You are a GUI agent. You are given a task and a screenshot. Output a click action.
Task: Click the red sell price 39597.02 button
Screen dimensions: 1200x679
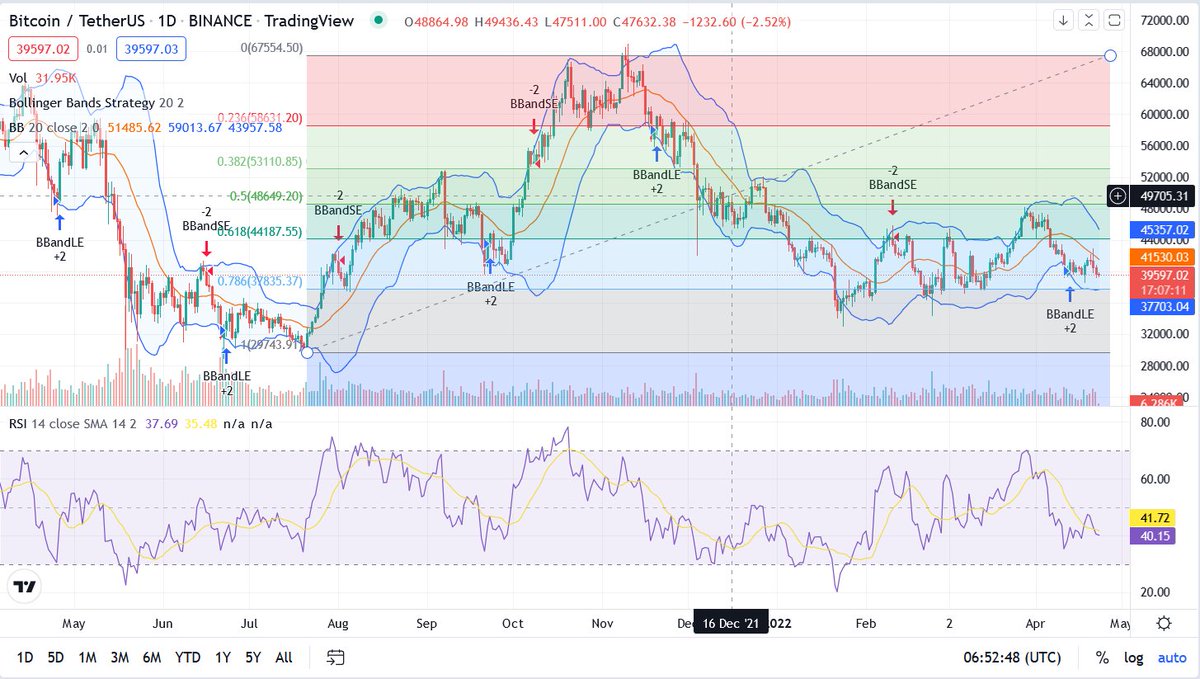tap(41, 47)
